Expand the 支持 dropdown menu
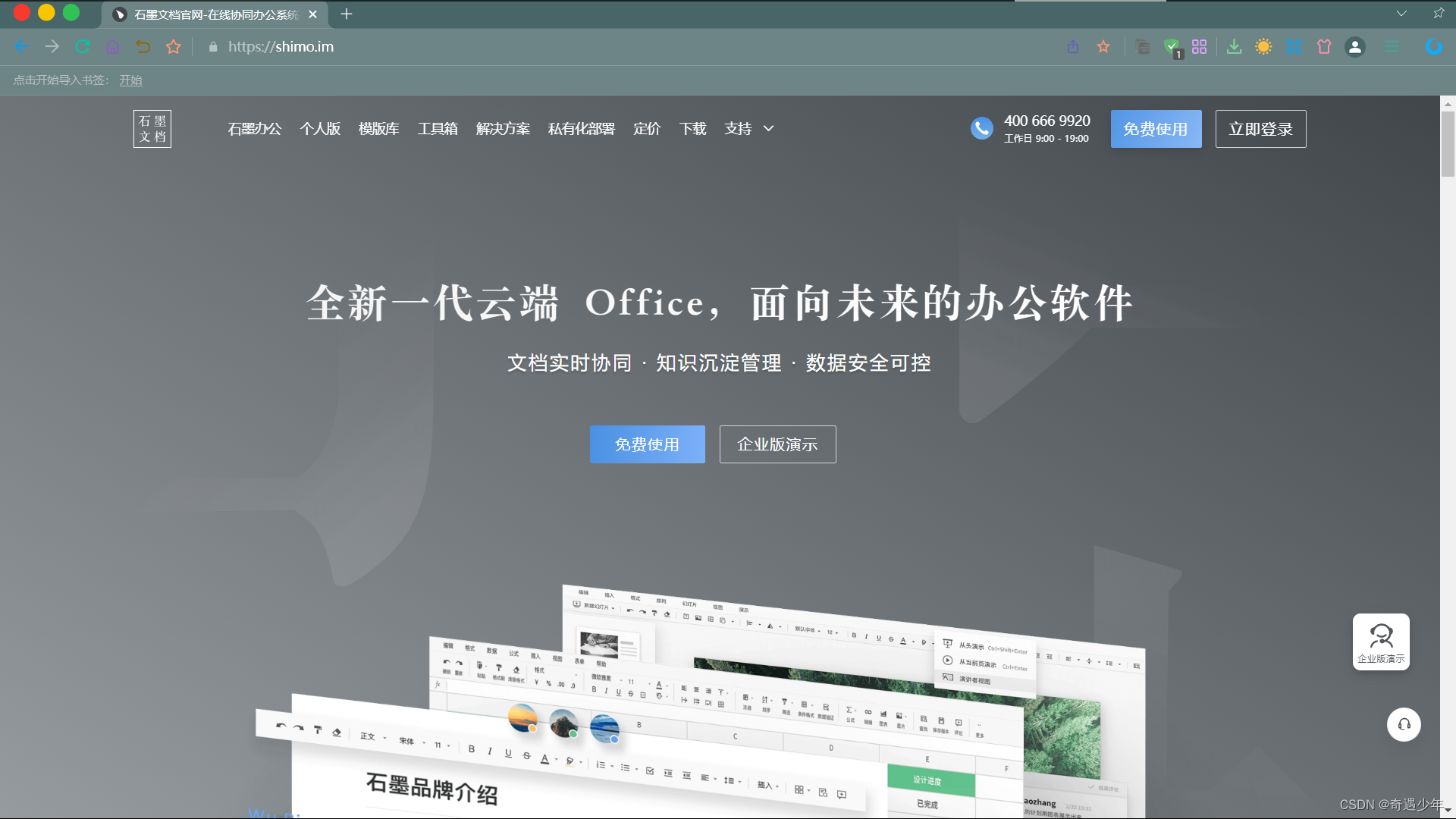This screenshot has width=1456, height=819. coord(749,129)
